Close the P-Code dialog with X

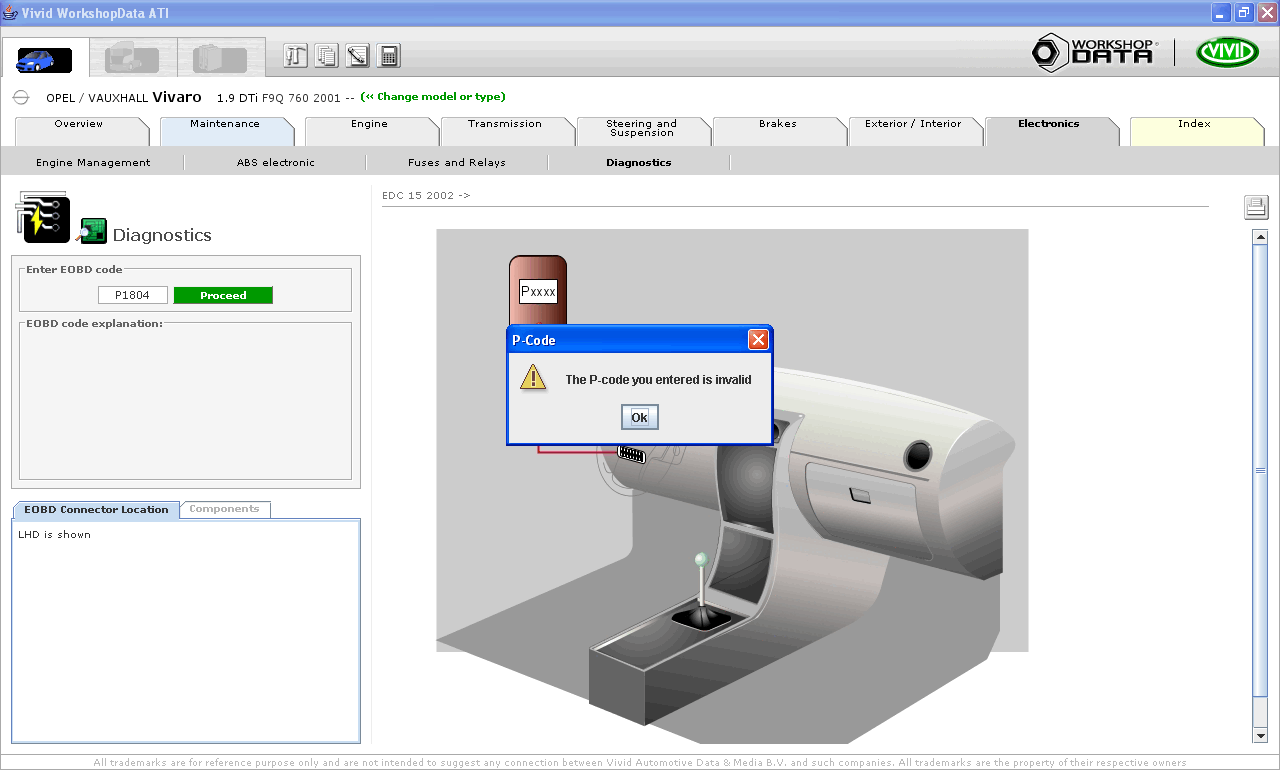point(758,340)
